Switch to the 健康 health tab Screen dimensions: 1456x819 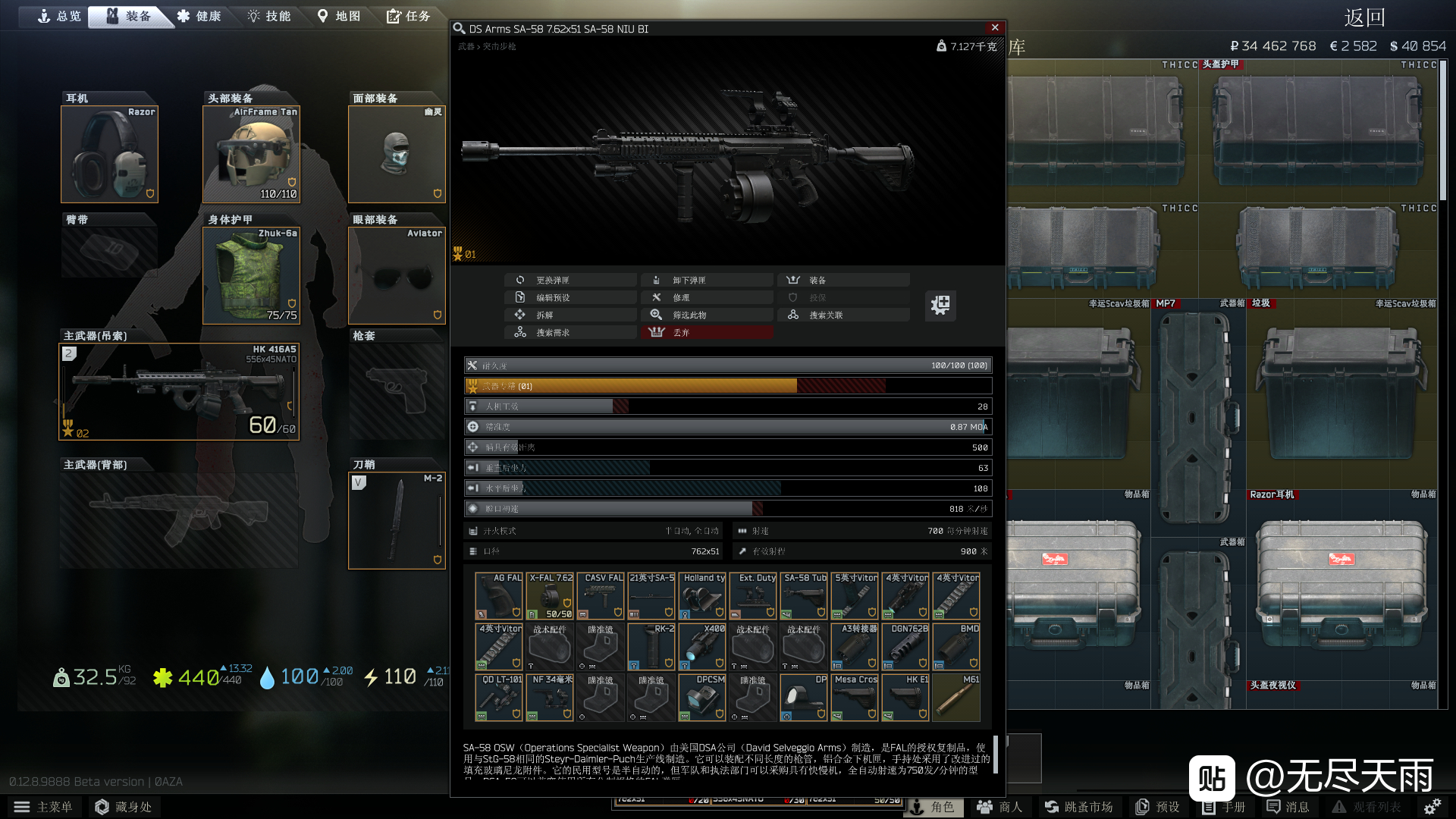199,16
